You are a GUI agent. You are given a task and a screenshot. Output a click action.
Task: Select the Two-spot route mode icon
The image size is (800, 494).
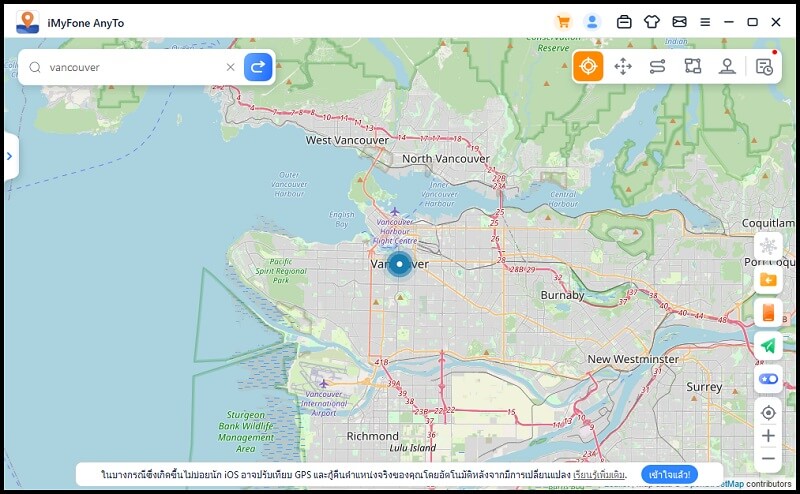point(658,66)
